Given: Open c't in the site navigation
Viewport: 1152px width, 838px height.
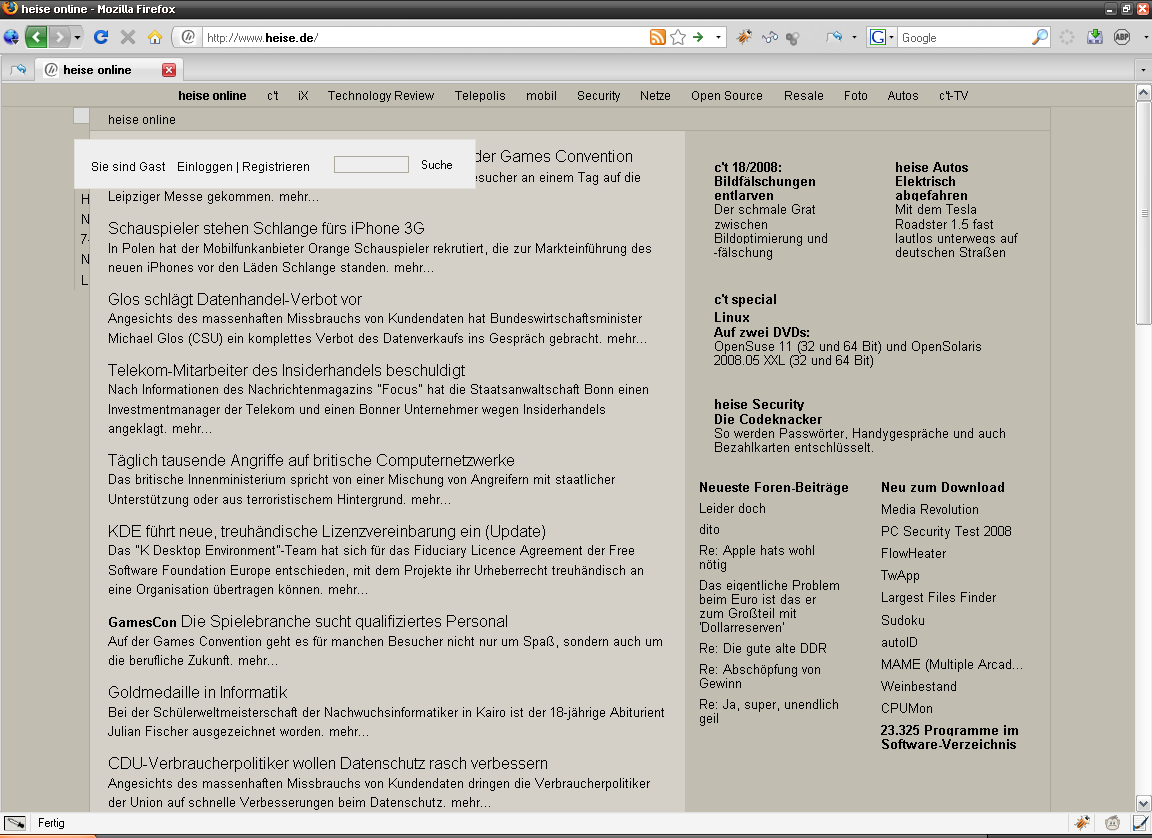Looking at the screenshot, I should click(x=273, y=95).
